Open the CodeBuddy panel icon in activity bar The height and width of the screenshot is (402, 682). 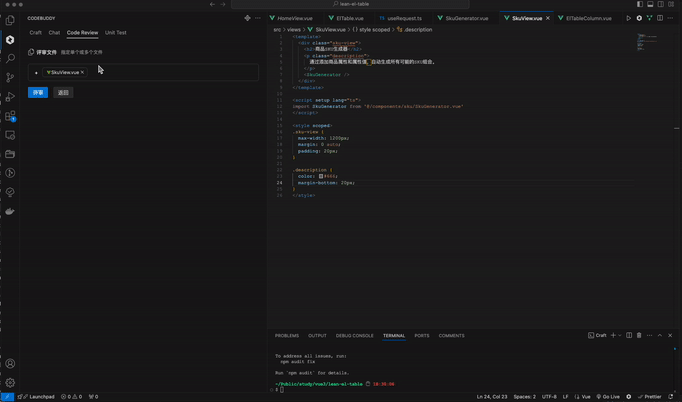[10, 40]
